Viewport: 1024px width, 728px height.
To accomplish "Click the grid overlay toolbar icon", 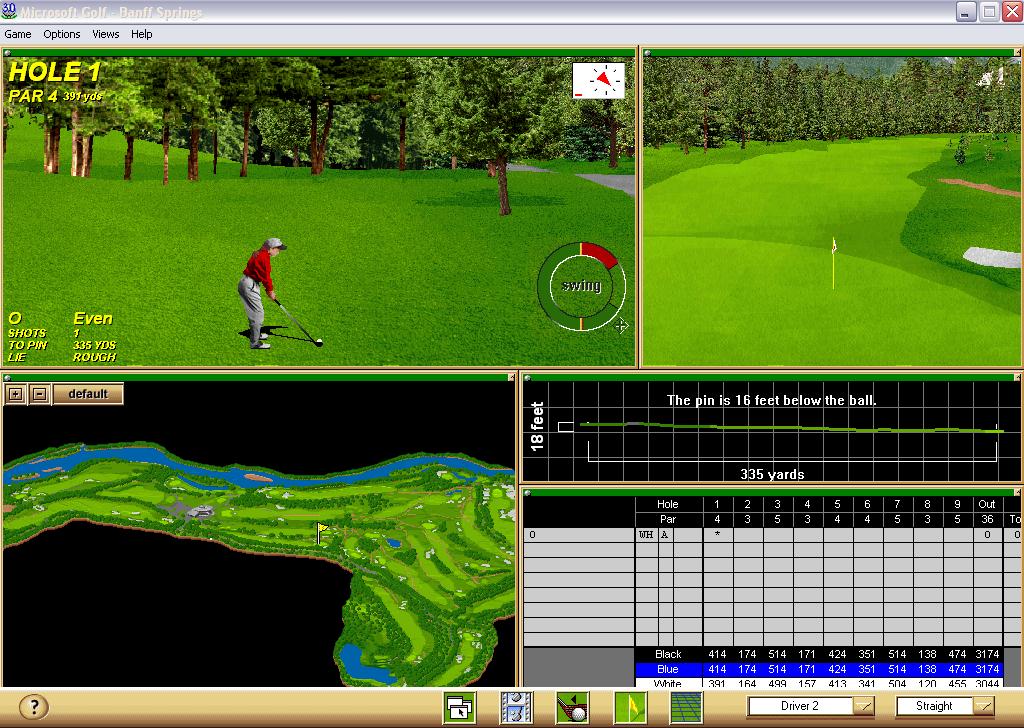I will [687, 707].
